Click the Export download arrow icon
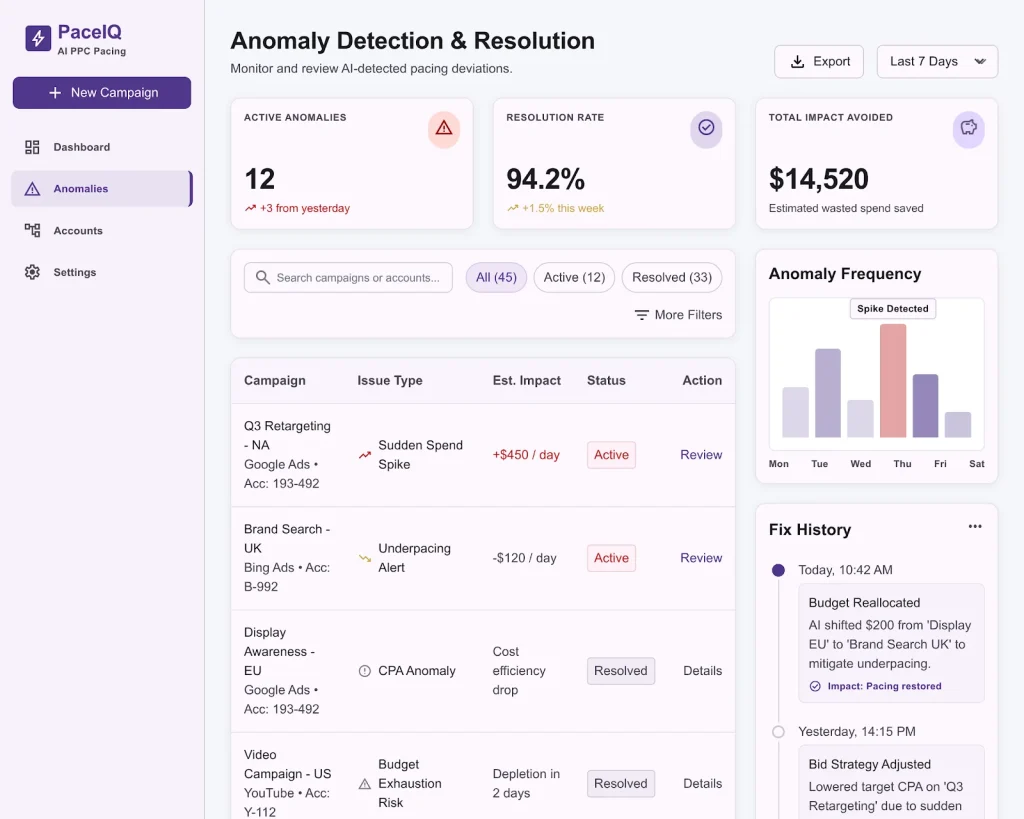Image resolution: width=1024 pixels, height=819 pixels. coord(797,62)
